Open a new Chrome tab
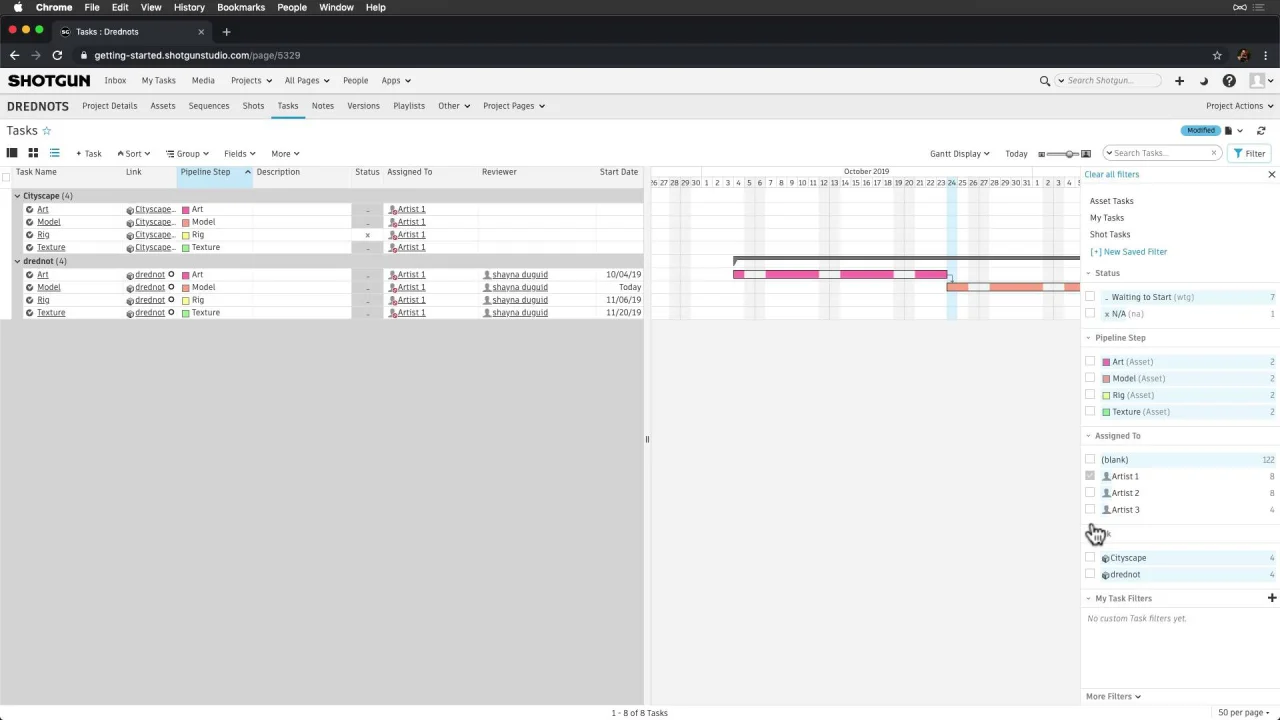The height and width of the screenshot is (720, 1280). (226, 32)
